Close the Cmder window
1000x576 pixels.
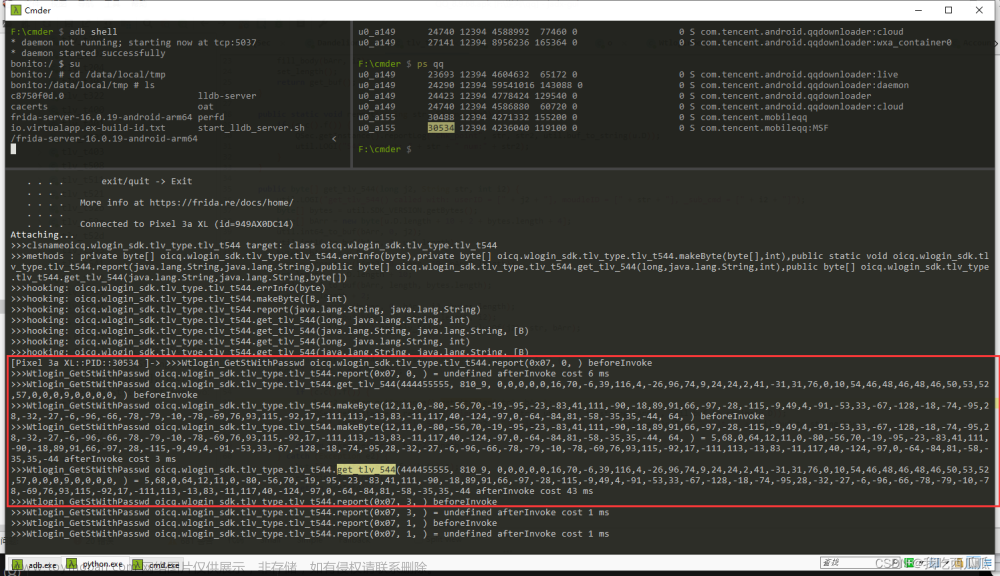980,10
